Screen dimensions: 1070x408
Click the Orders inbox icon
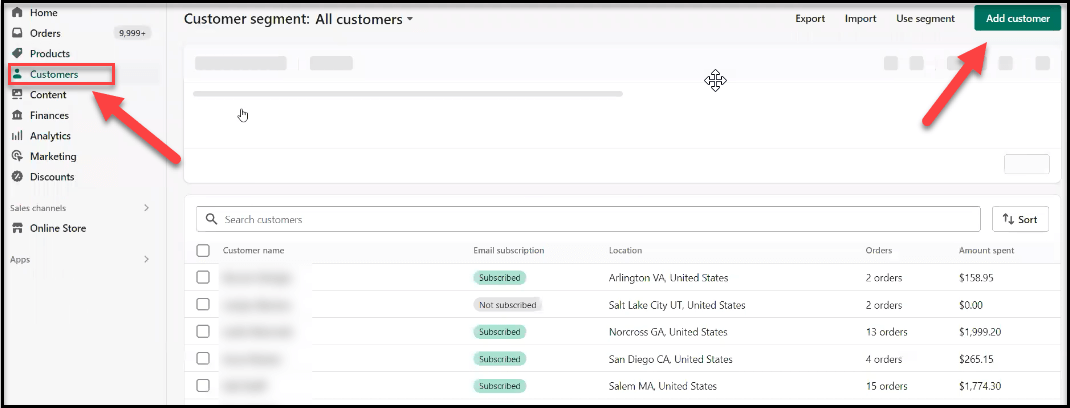coord(18,33)
